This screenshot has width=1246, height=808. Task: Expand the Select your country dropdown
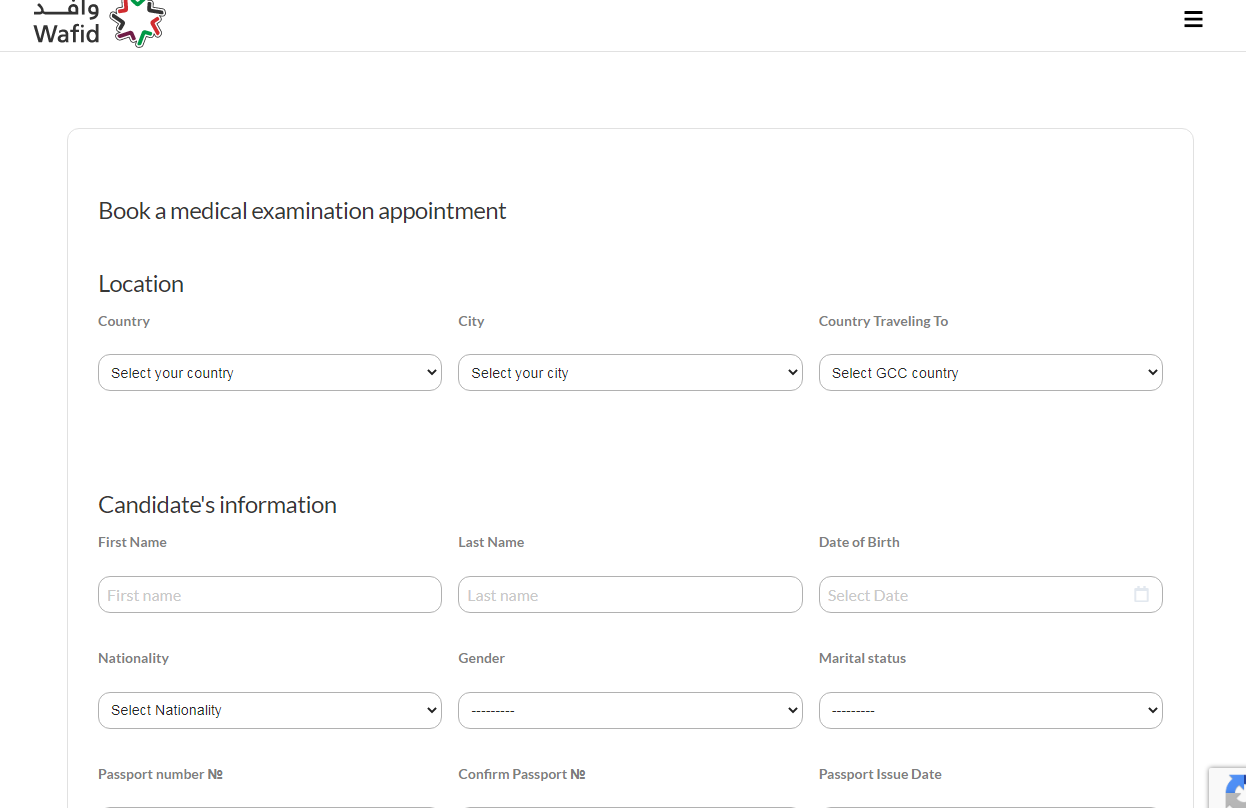point(270,373)
